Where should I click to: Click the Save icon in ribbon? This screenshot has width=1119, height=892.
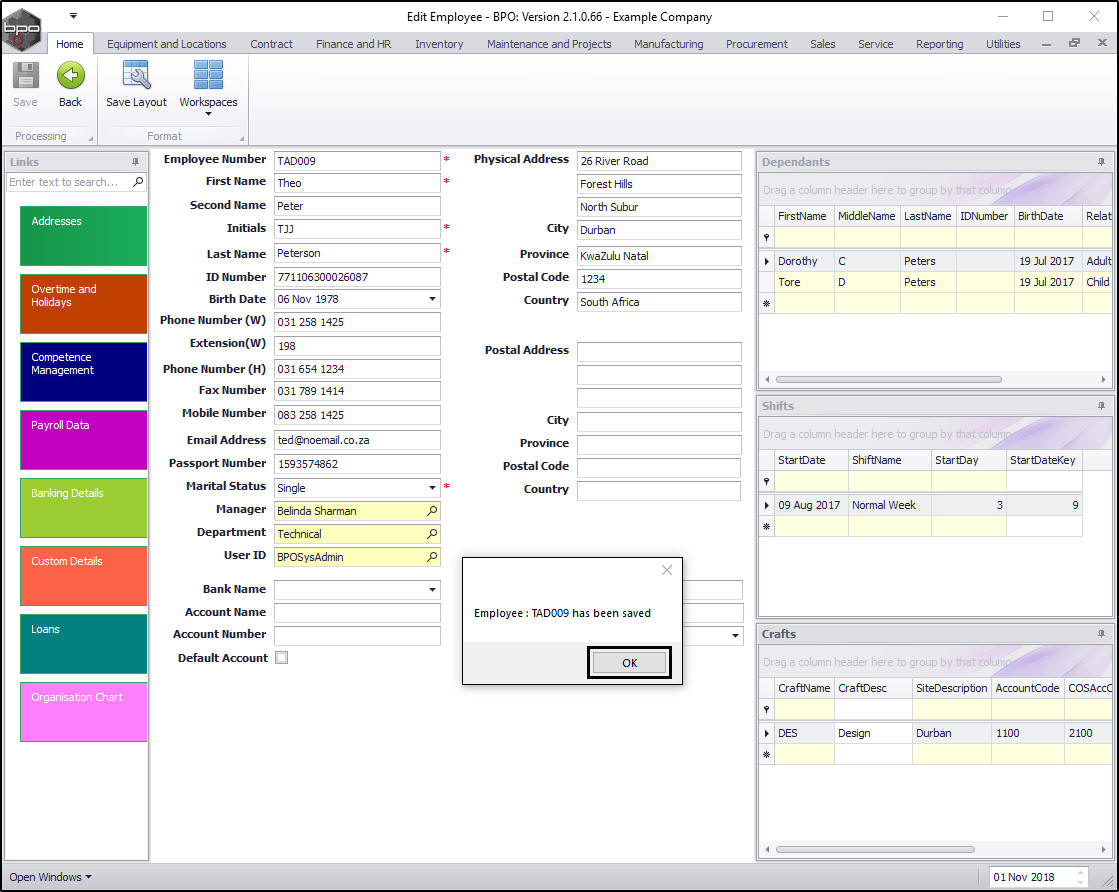pyautogui.click(x=26, y=76)
